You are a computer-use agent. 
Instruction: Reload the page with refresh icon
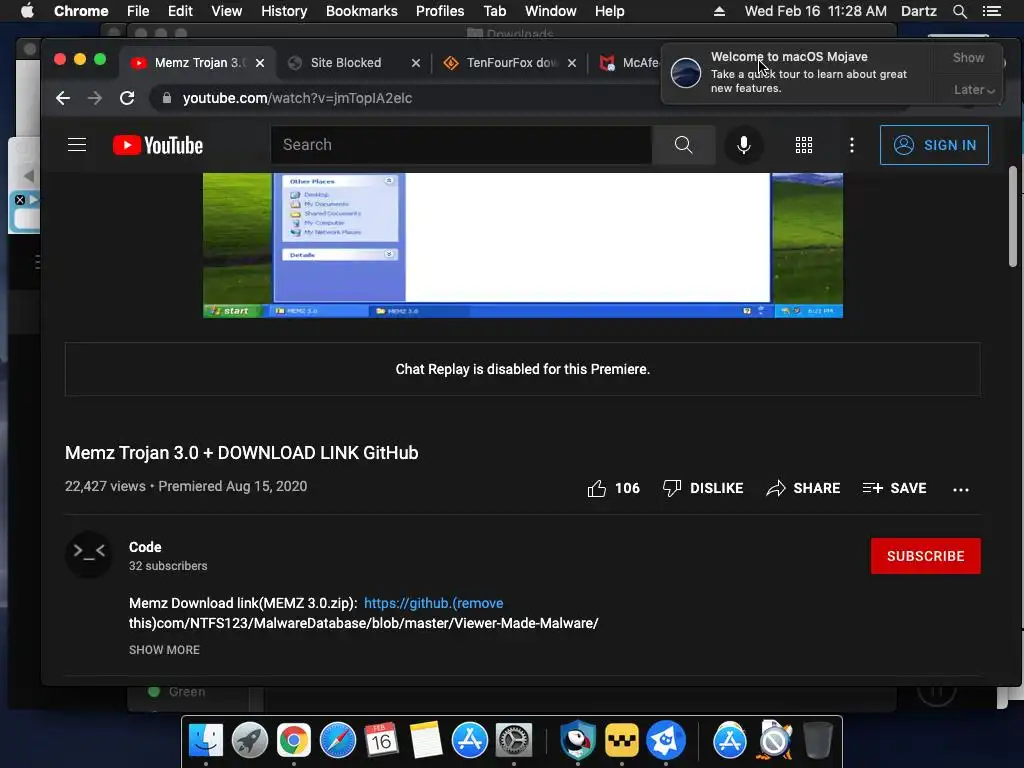[127, 98]
